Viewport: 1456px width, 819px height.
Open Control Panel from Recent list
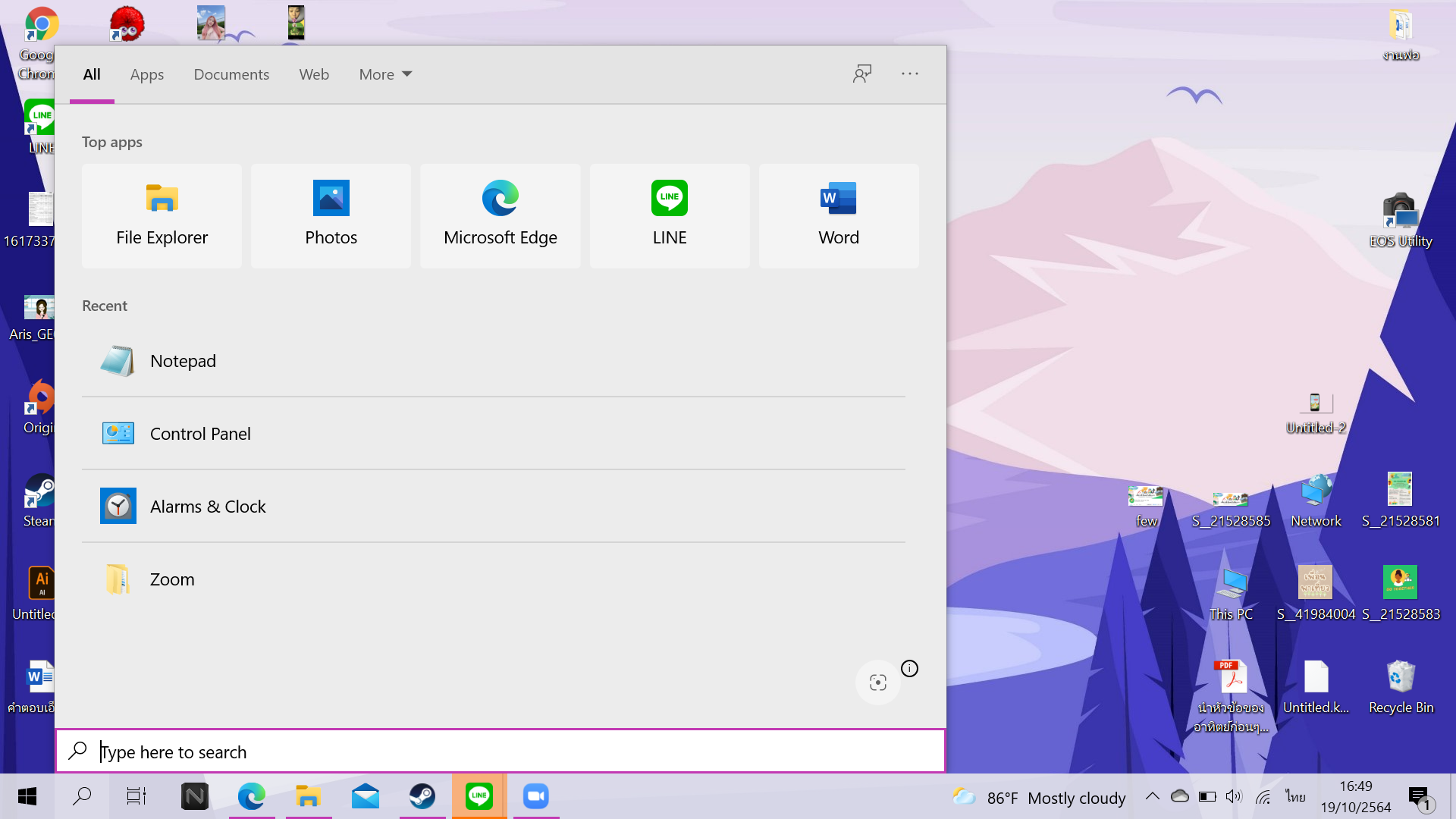[x=494, y=434]
